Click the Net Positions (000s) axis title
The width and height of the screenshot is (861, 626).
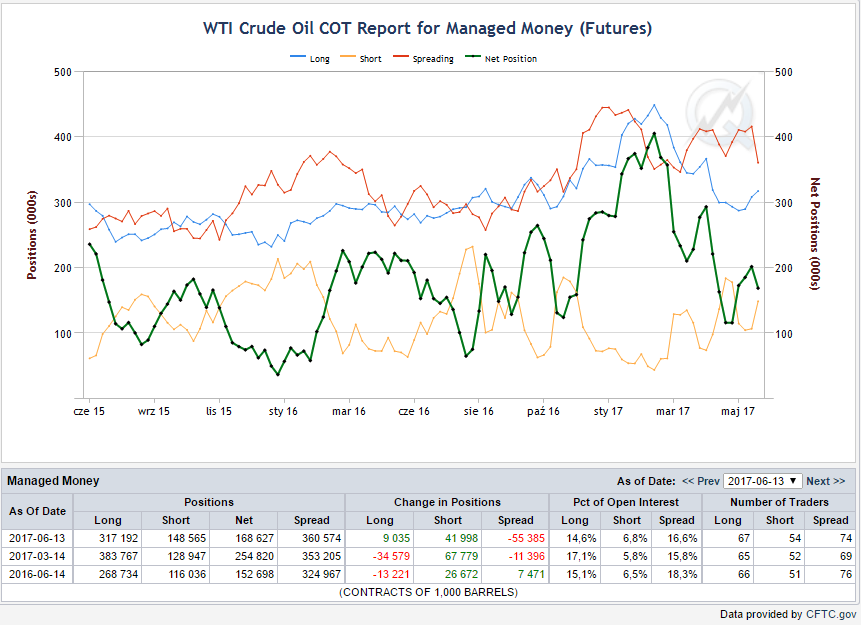coord(815,234)
